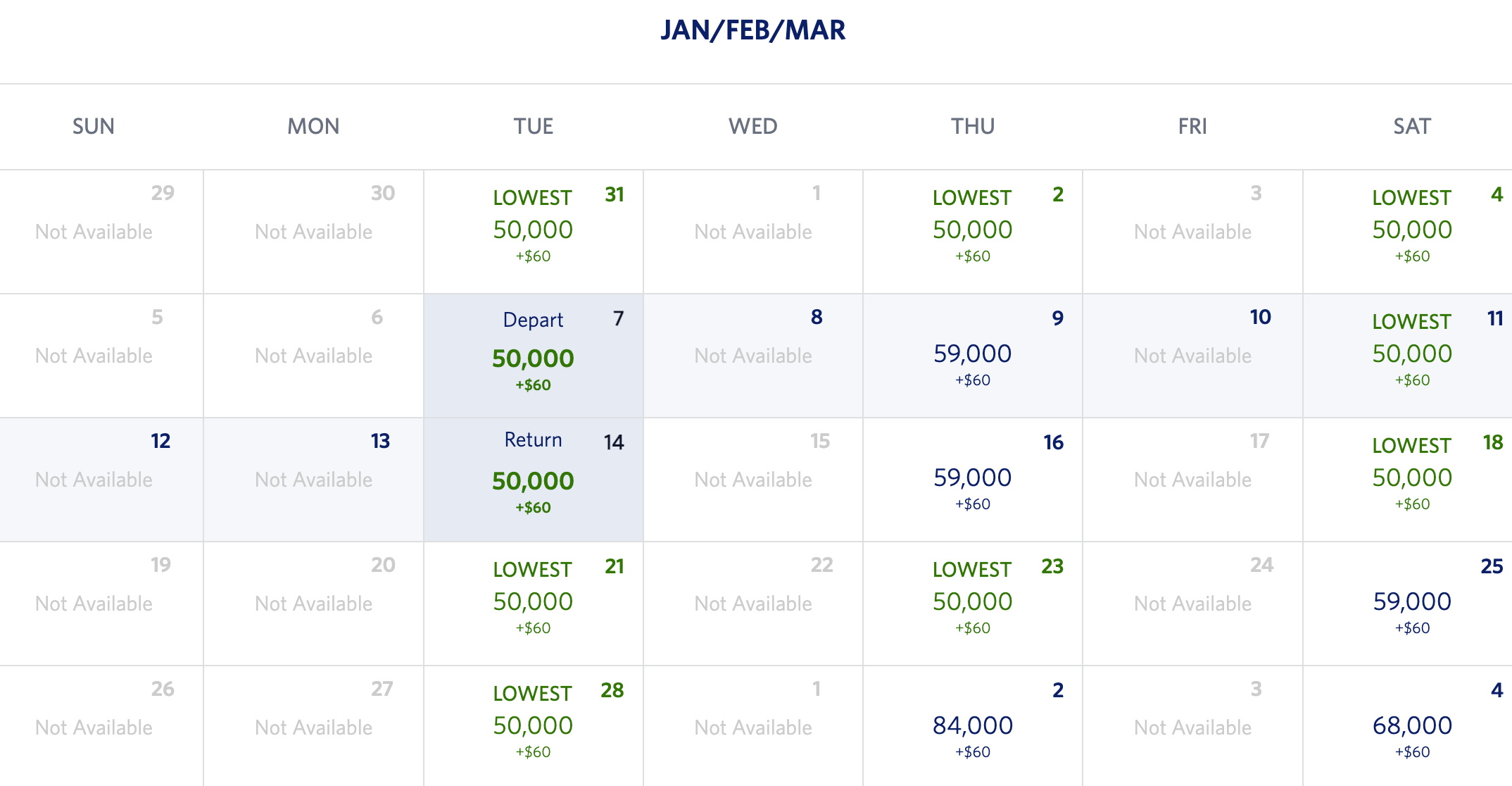This screenshot has width=1512, height=786.
Task: Click the Not Available cell for January 17
Action: [x=1192, y=479]
